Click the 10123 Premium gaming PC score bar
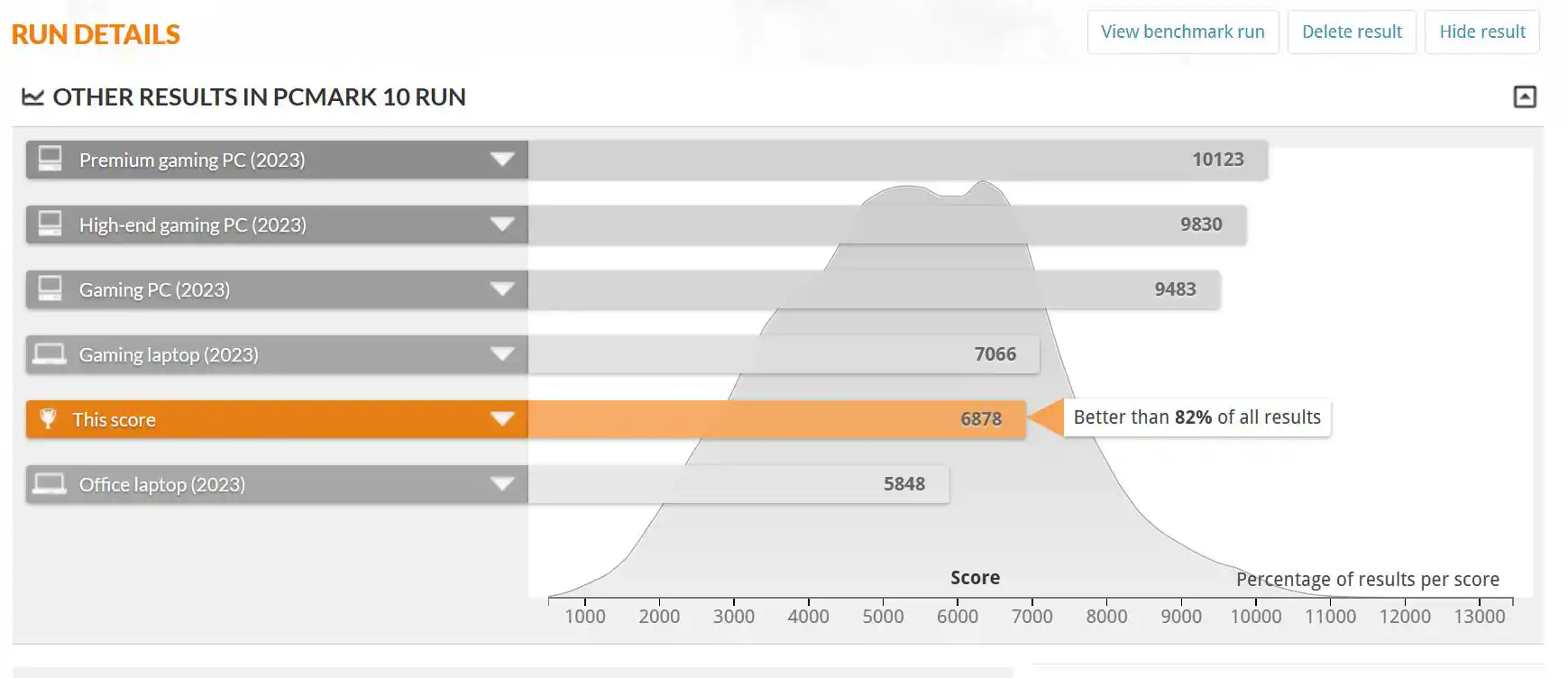This screenshot has height=678, width=1568. point(897,160)
